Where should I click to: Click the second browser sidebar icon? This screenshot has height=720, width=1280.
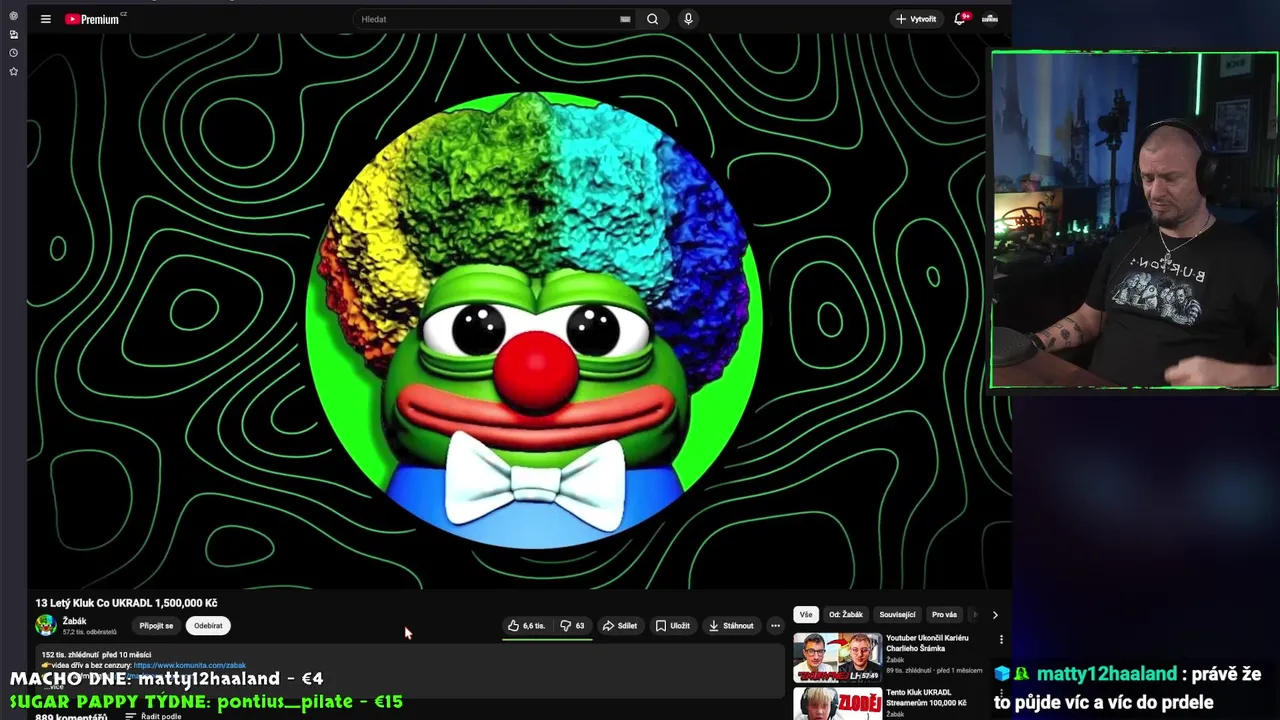[13, 34]
